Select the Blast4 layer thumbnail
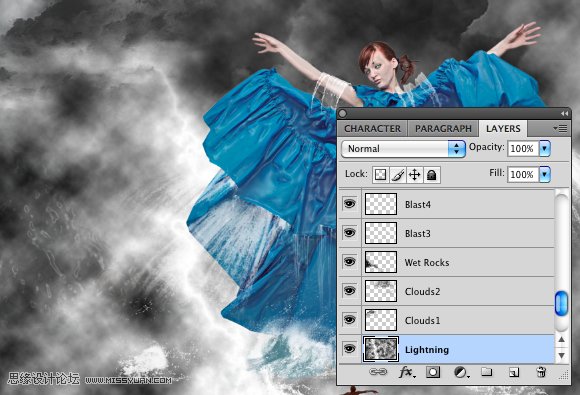The image size is (580, 395). pyautogui.click(x=381, y=204)
